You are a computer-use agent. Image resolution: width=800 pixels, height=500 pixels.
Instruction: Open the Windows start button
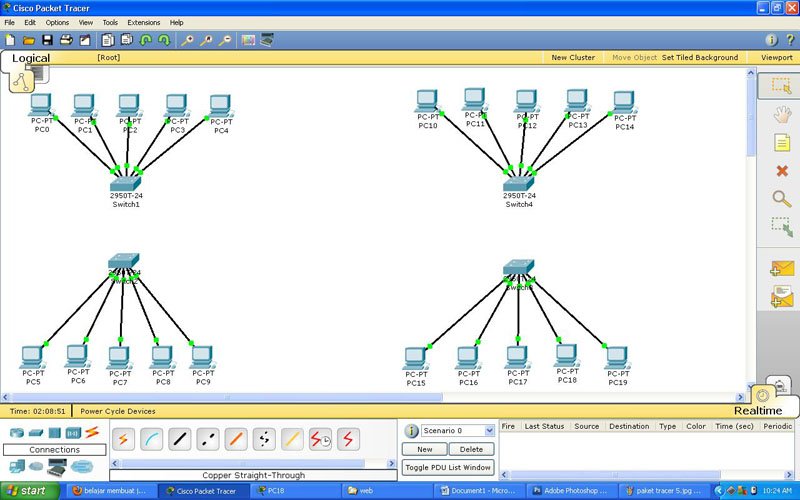coord(29,491)
